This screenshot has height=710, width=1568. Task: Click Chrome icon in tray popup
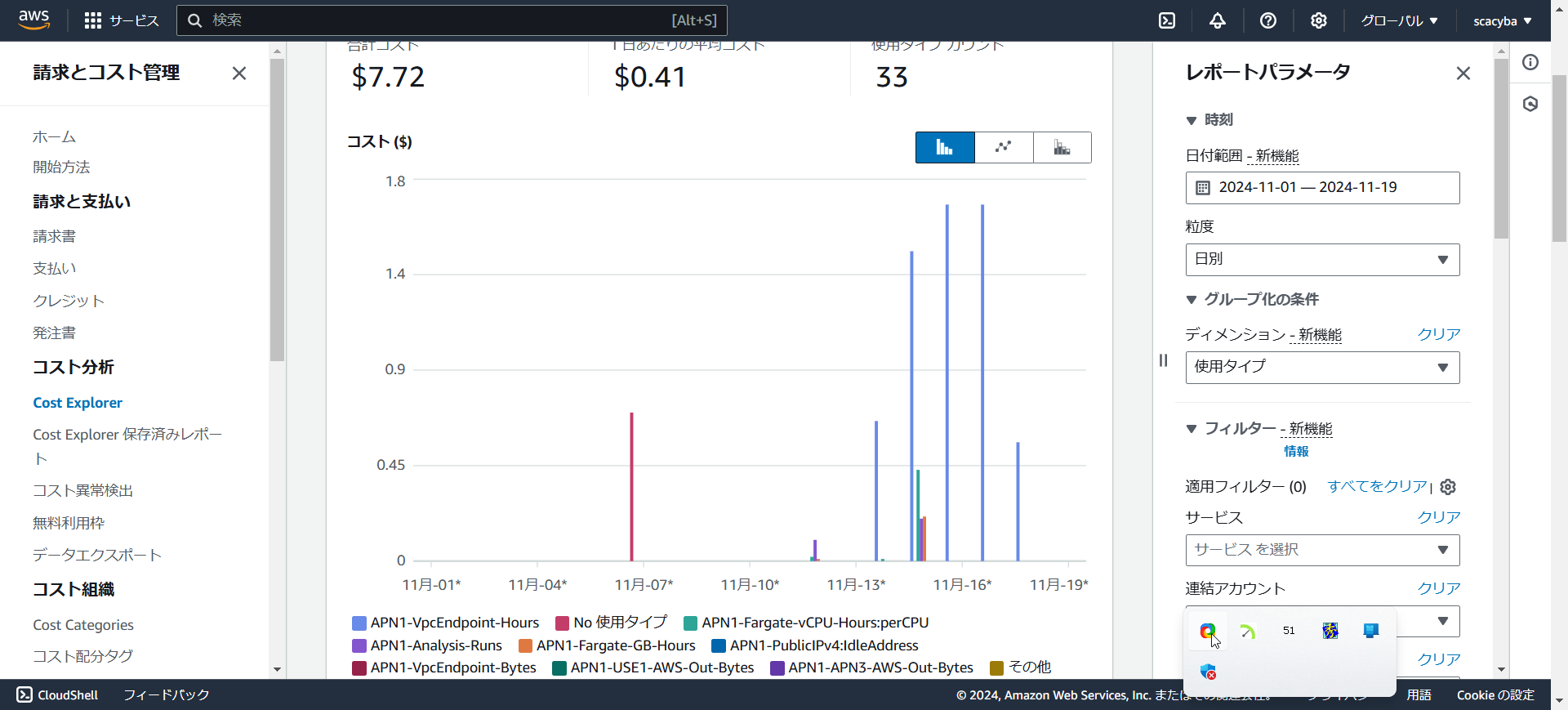[1208, 631]
